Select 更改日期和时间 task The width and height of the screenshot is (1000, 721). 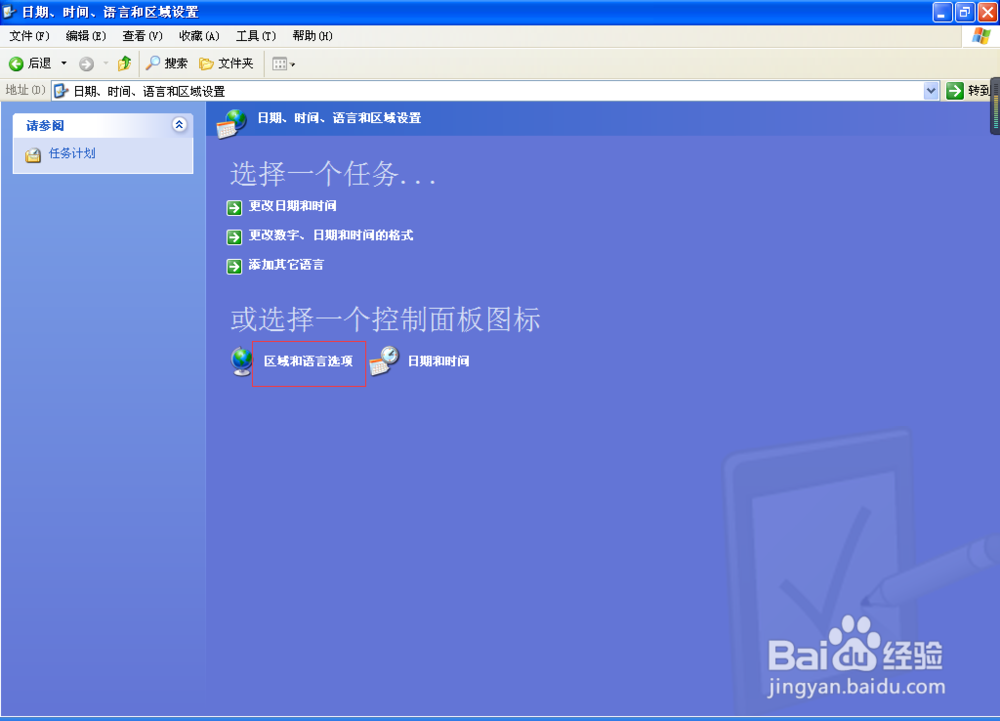293,206
